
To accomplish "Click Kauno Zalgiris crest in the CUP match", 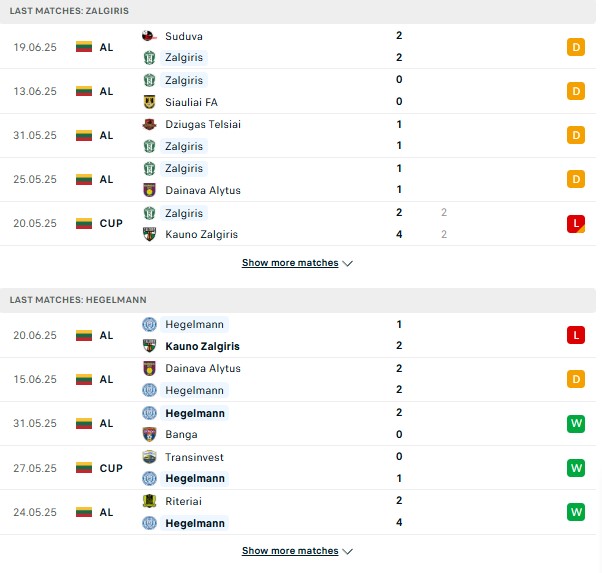I will 149,234.
